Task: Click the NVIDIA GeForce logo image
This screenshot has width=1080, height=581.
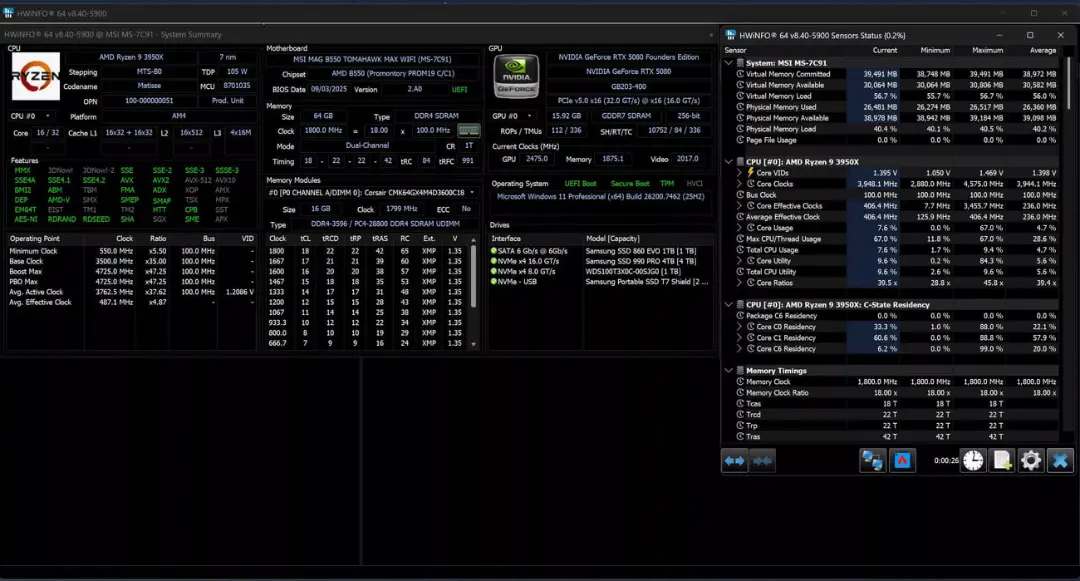Action: coord(517,76)
